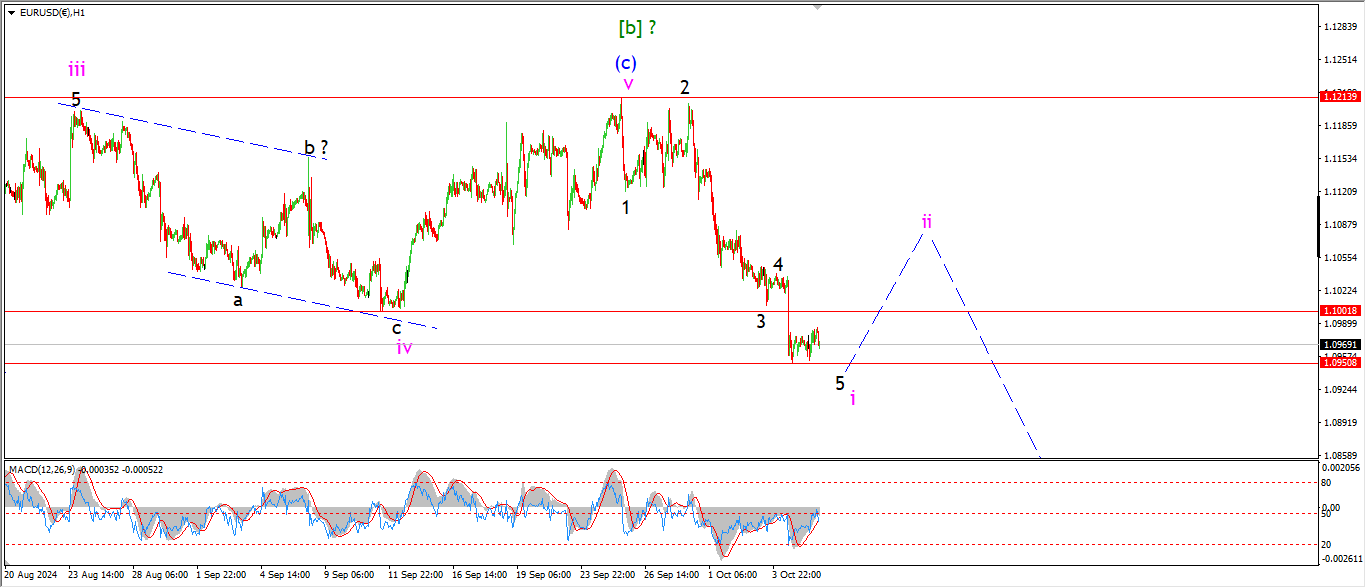Select the red 1.10018 price level label
This screenshot has height=588, width=1366.
[x=1339, y=312]
